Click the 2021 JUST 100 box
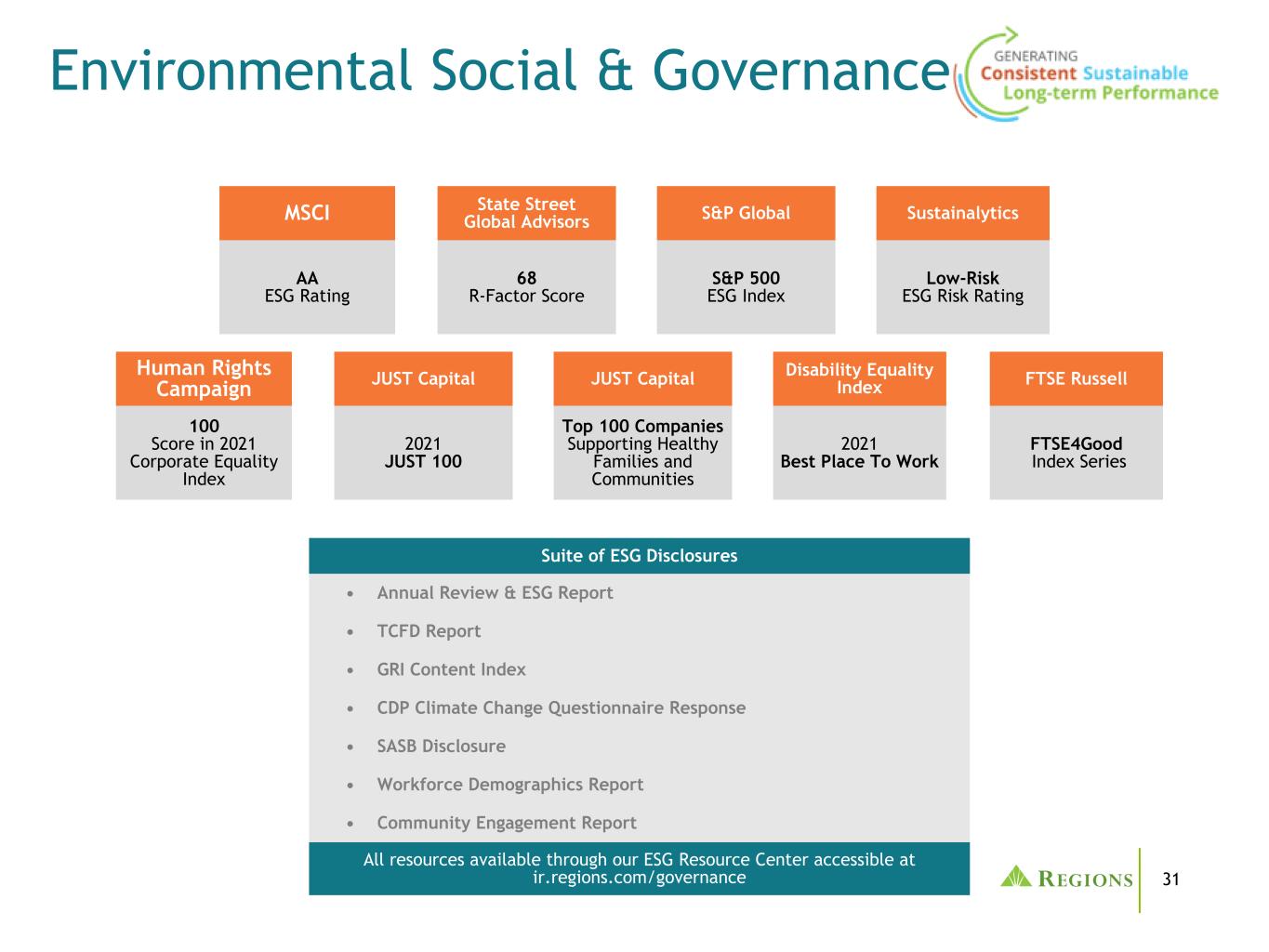1269x952 pixels. [x=423, y=453]
